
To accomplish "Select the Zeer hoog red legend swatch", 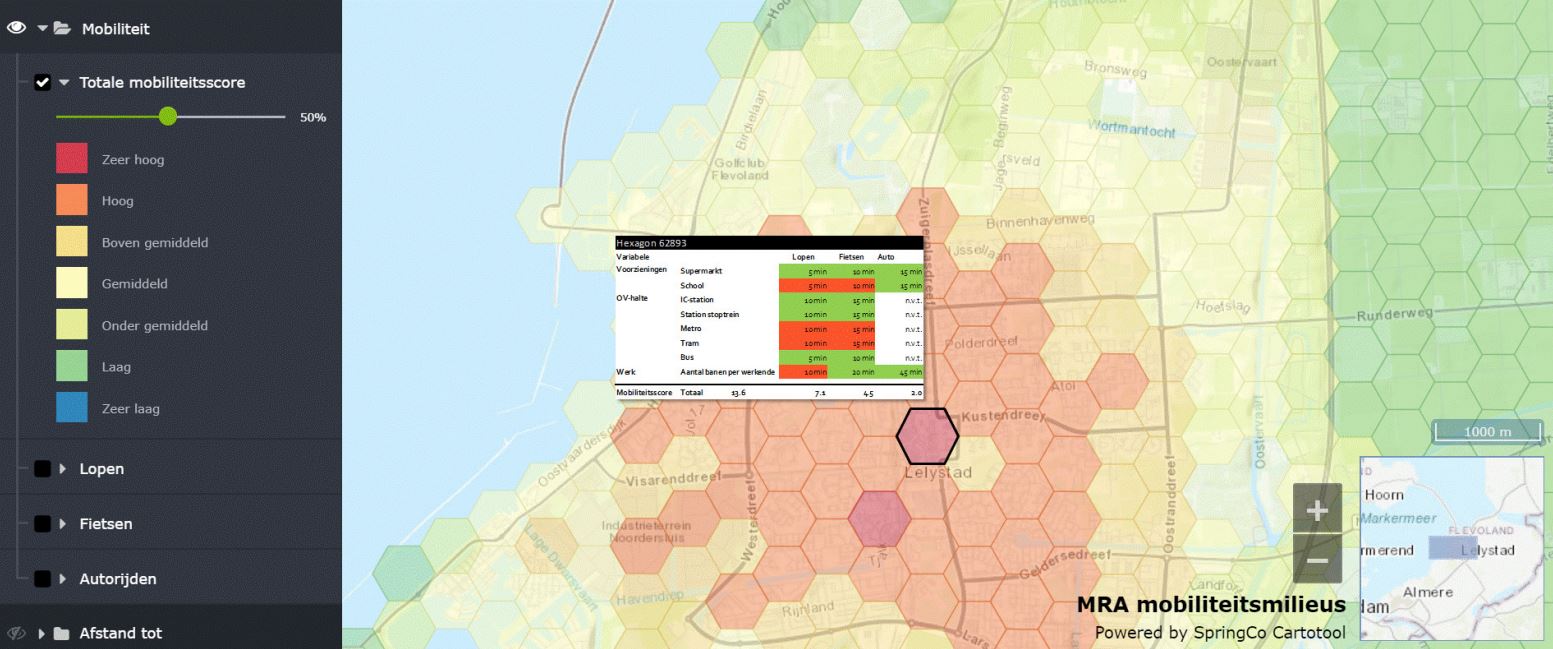I will point(72,159).
